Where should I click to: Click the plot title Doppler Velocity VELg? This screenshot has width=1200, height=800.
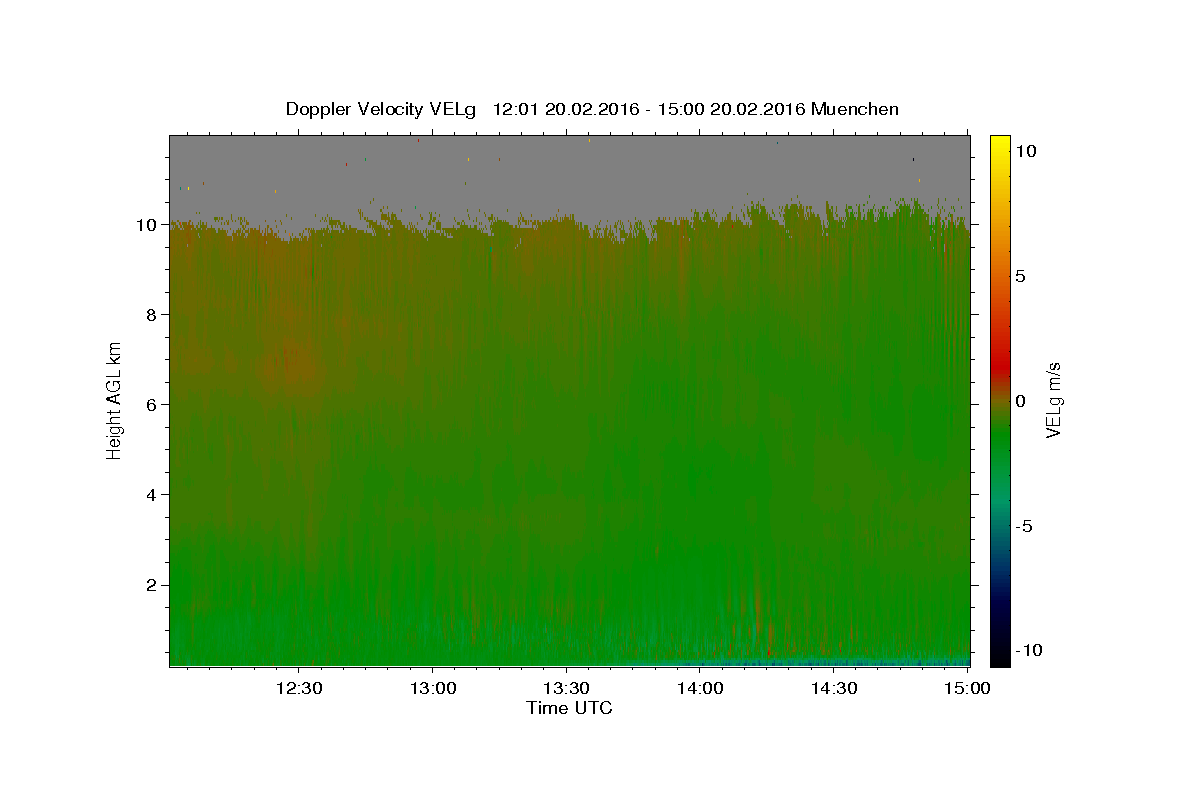[380, 109]
